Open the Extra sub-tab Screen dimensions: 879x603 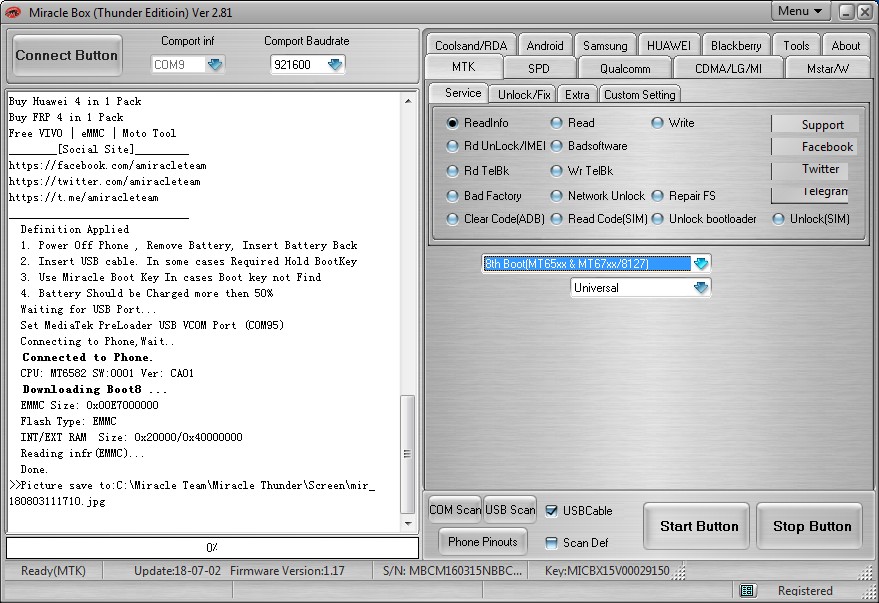tap(577, 94)
